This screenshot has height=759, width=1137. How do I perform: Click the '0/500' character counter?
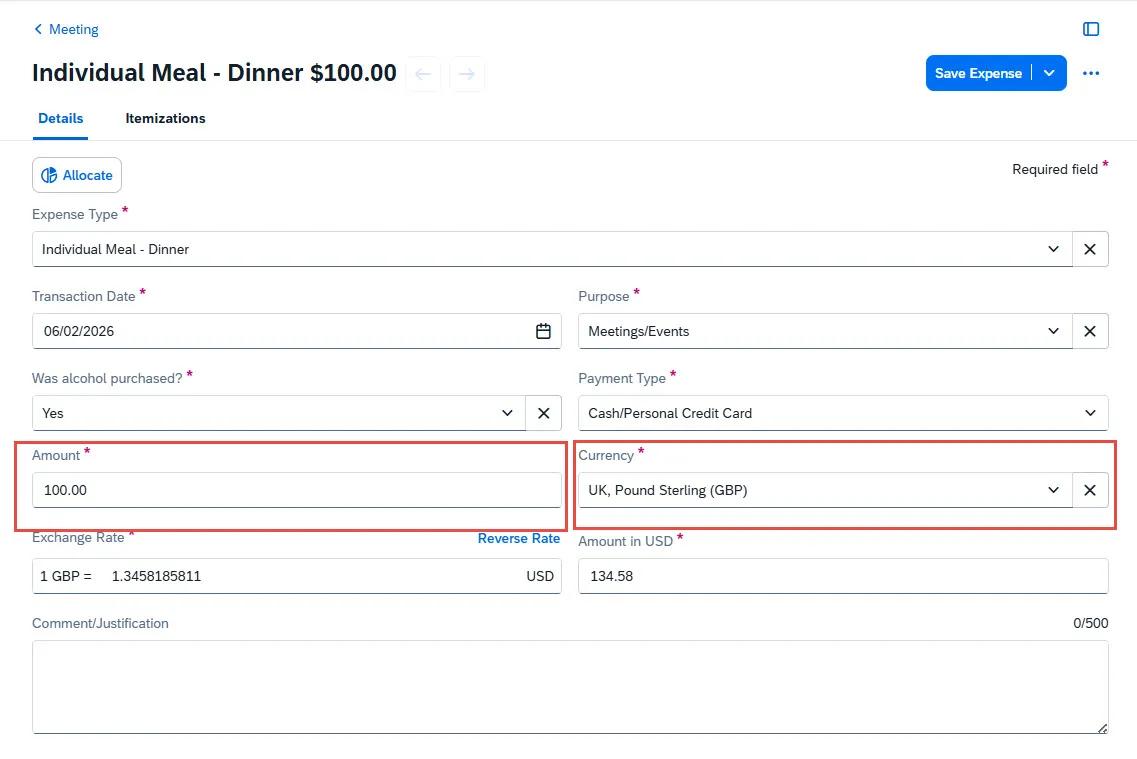(1091, 623)
